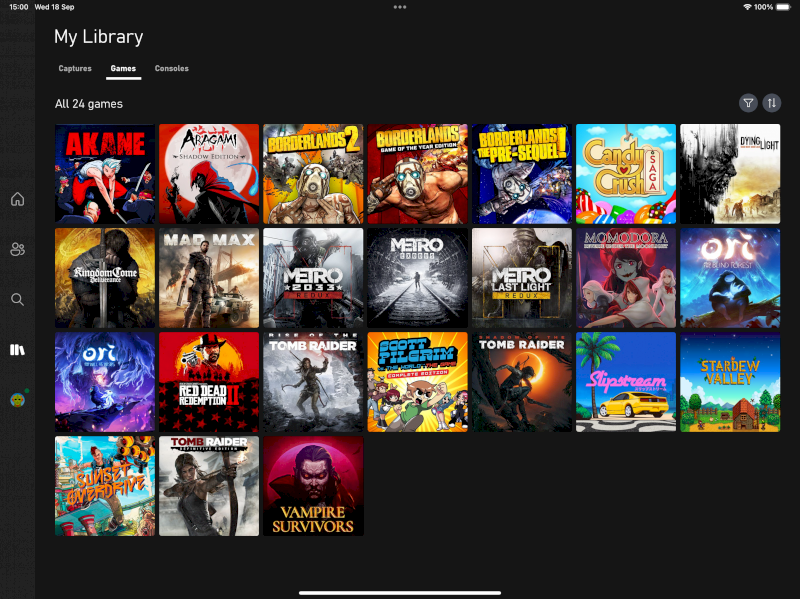The image size is (800, 599).
Task: Open Rise of the Tomb Raider tile
Action: tap(313, 382)
